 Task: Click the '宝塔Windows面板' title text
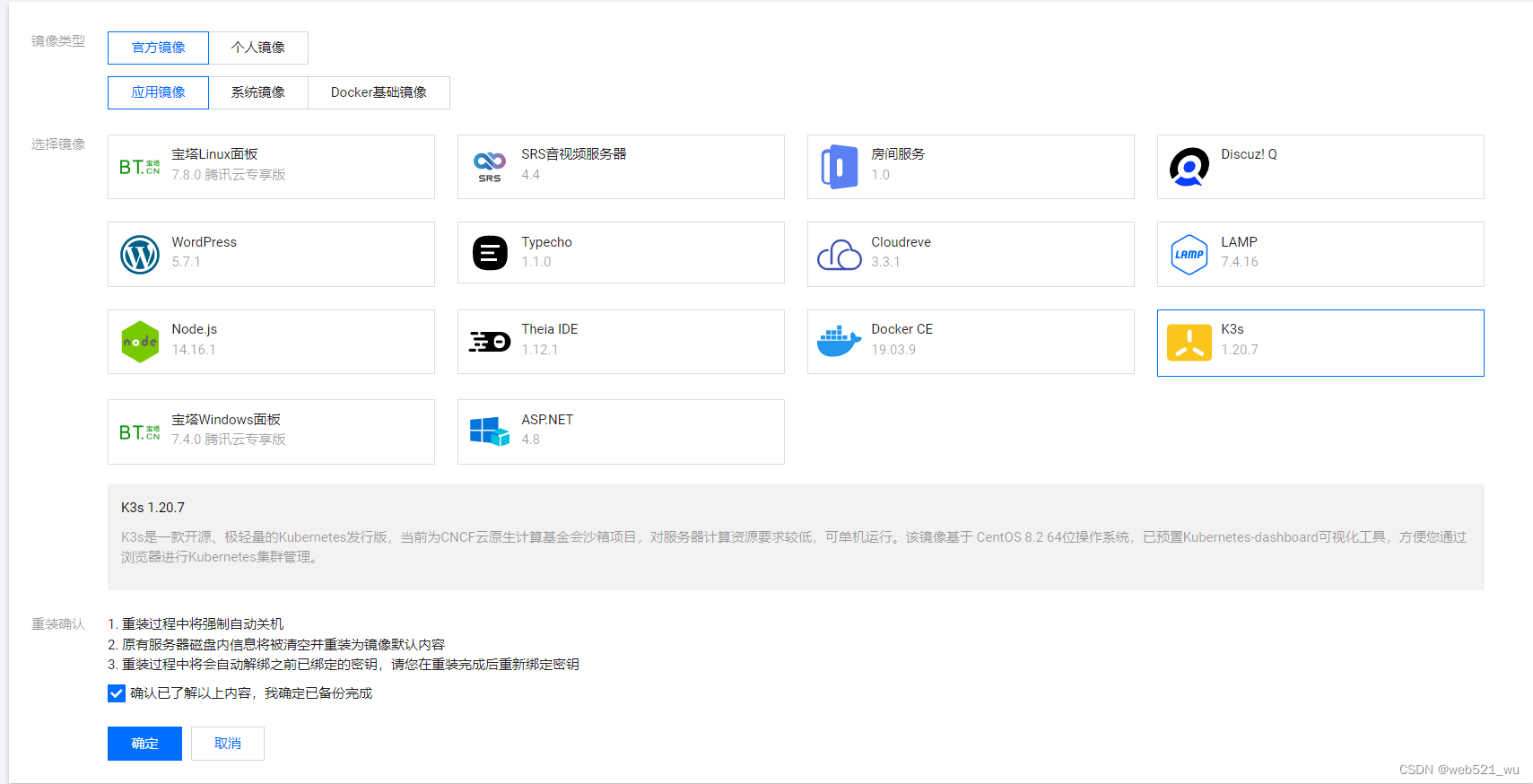point(226,420)
